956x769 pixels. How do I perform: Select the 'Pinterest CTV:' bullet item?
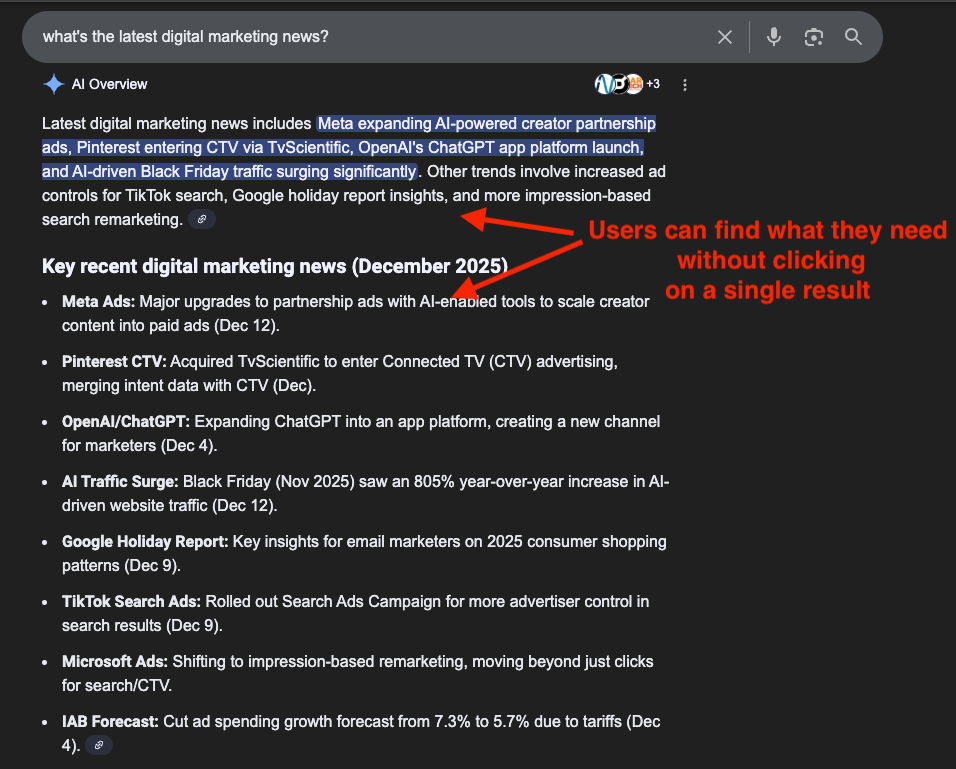[114, 361]
